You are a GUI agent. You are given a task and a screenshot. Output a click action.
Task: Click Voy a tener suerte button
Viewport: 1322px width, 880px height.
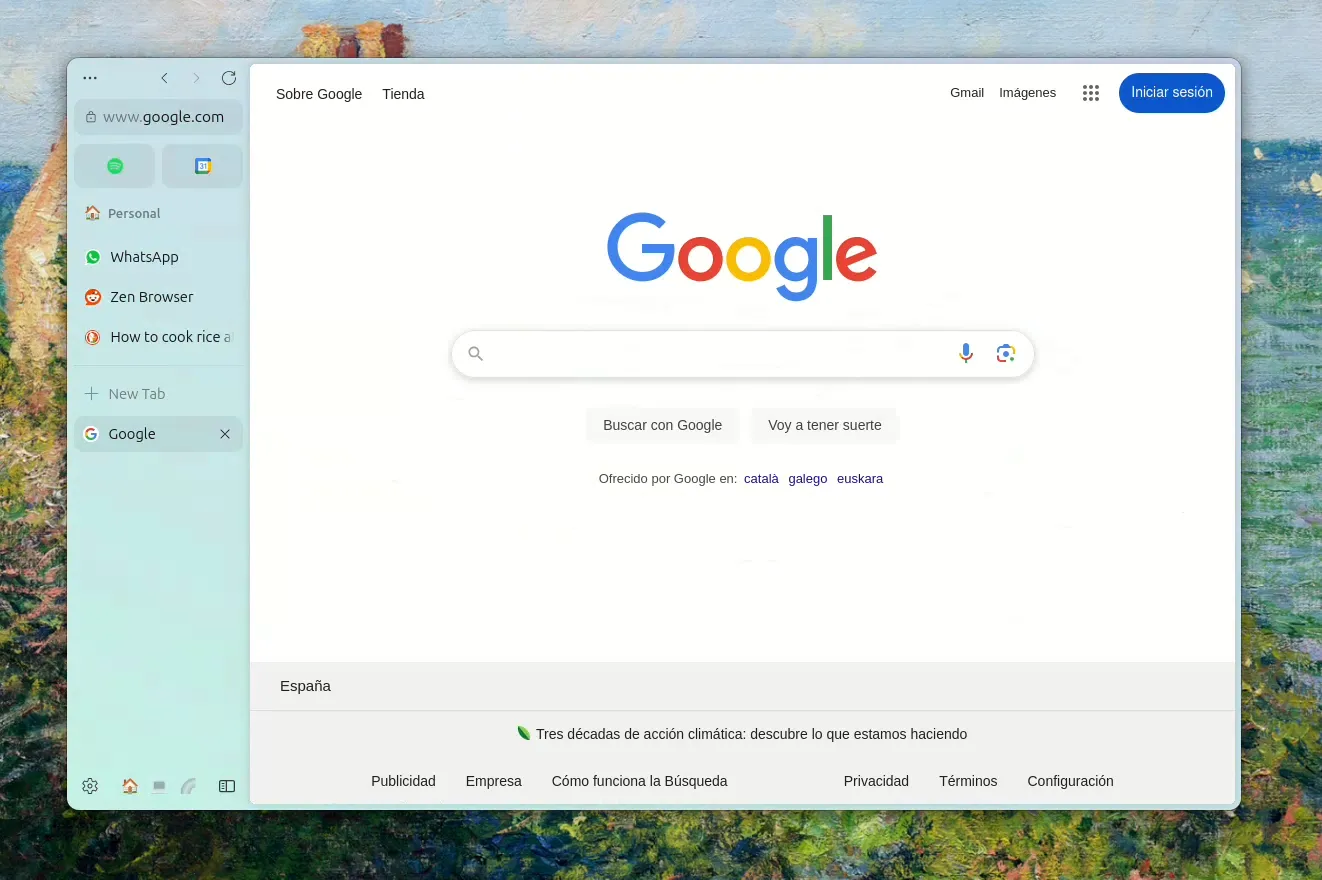825,425
